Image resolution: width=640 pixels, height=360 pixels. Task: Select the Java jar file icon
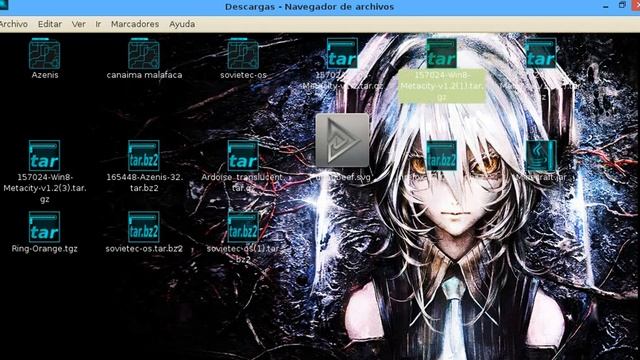pyautogui.click(x=540, y=156)
